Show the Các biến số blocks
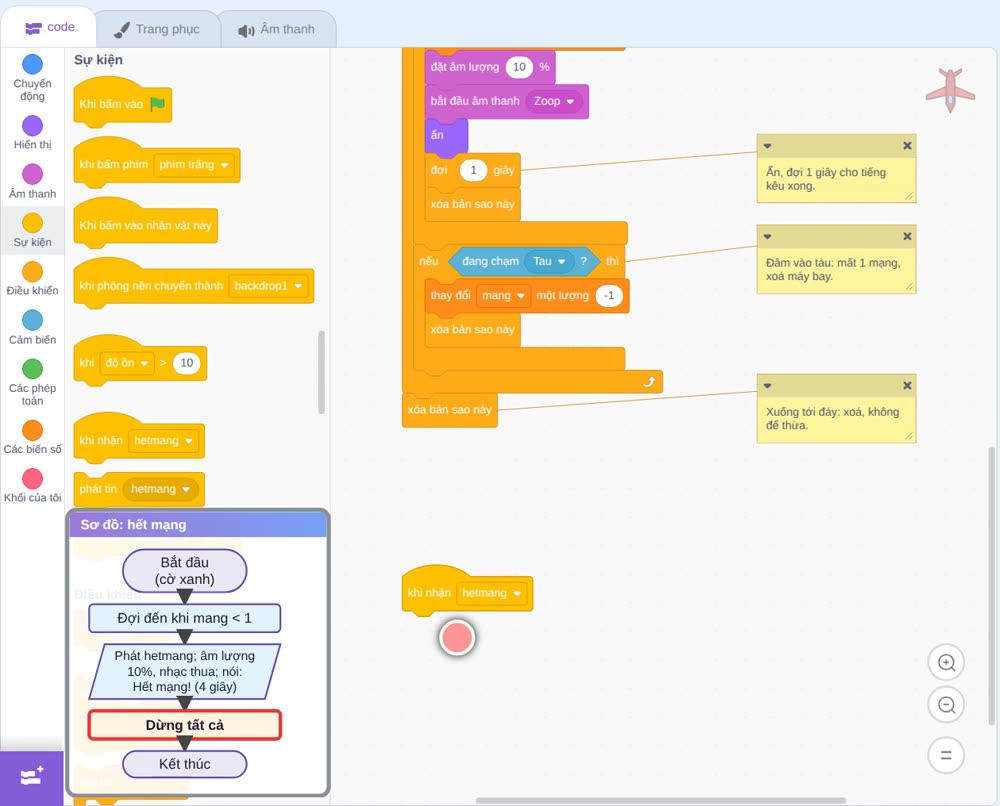 [33, 437]
